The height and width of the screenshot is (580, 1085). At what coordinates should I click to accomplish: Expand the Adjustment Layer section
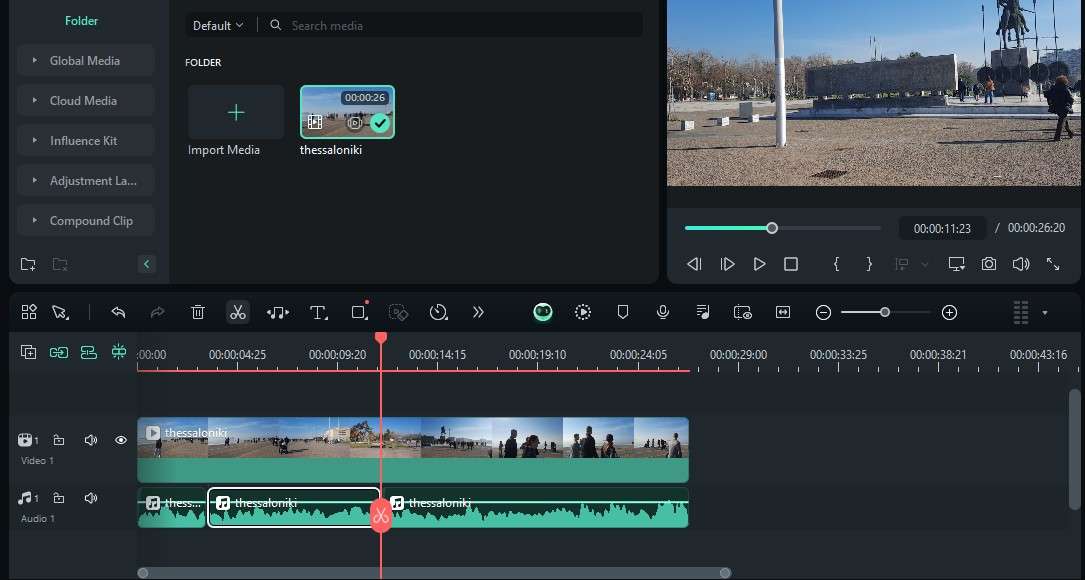85,181
